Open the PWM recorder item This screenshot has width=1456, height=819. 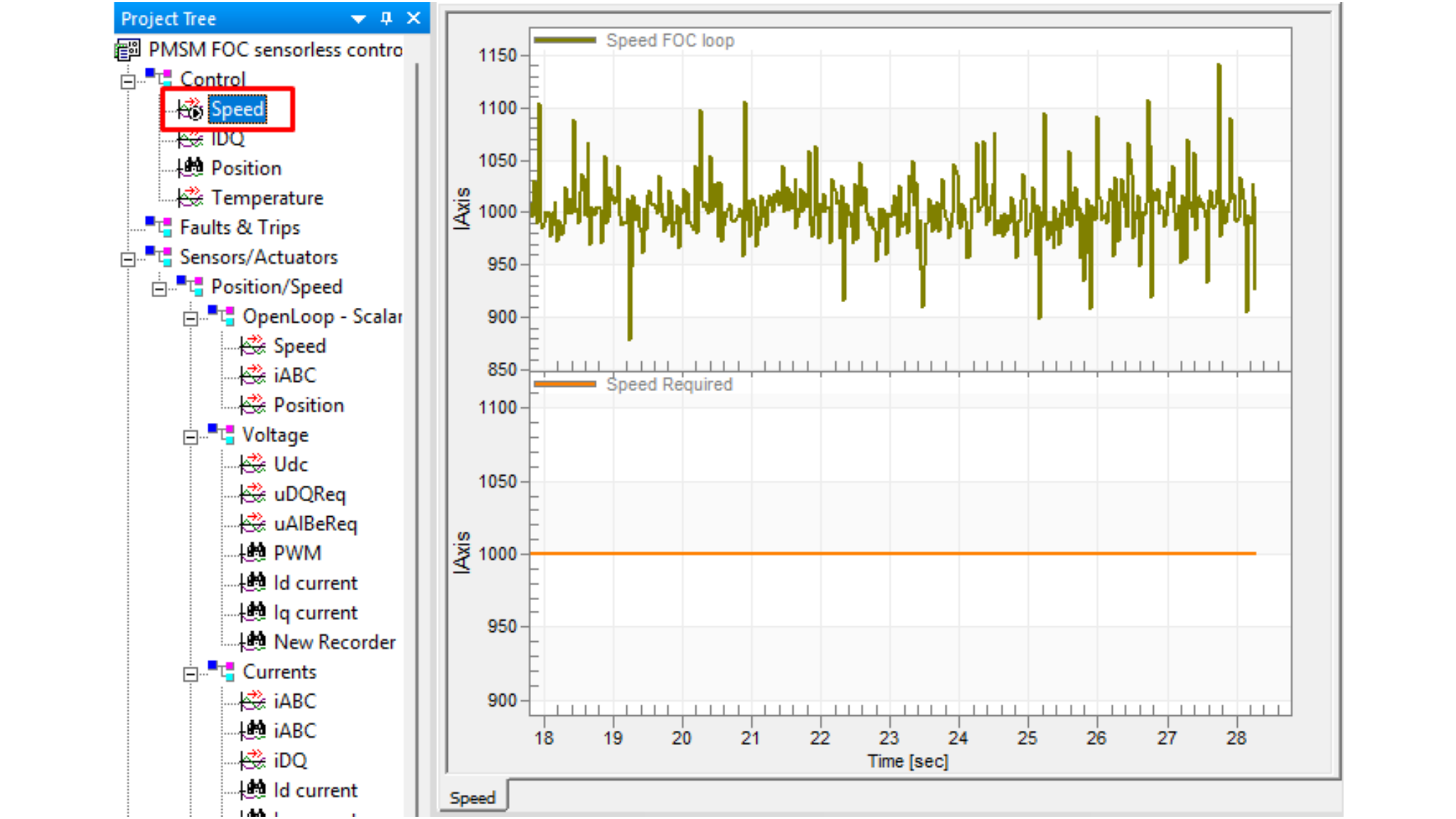coord(298,553)
